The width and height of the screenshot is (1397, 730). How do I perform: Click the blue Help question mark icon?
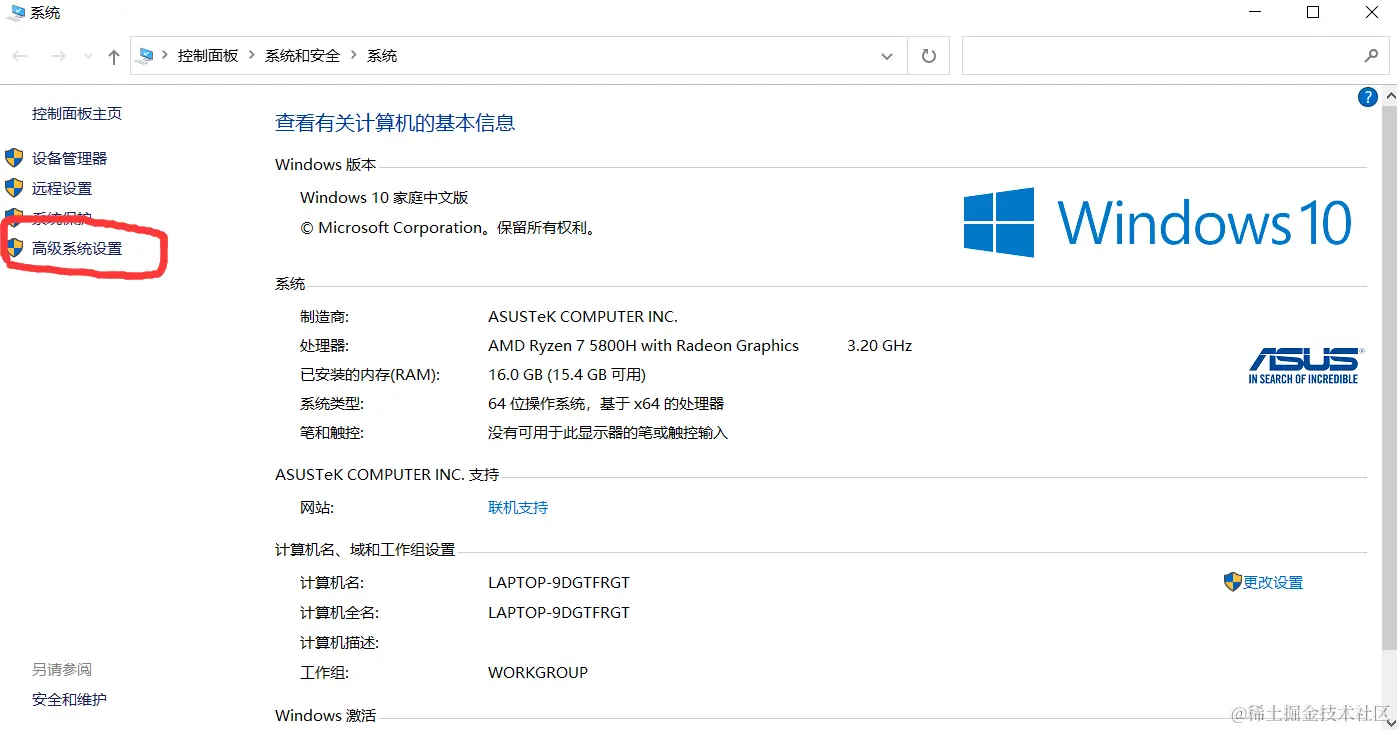coord(1367,96)
